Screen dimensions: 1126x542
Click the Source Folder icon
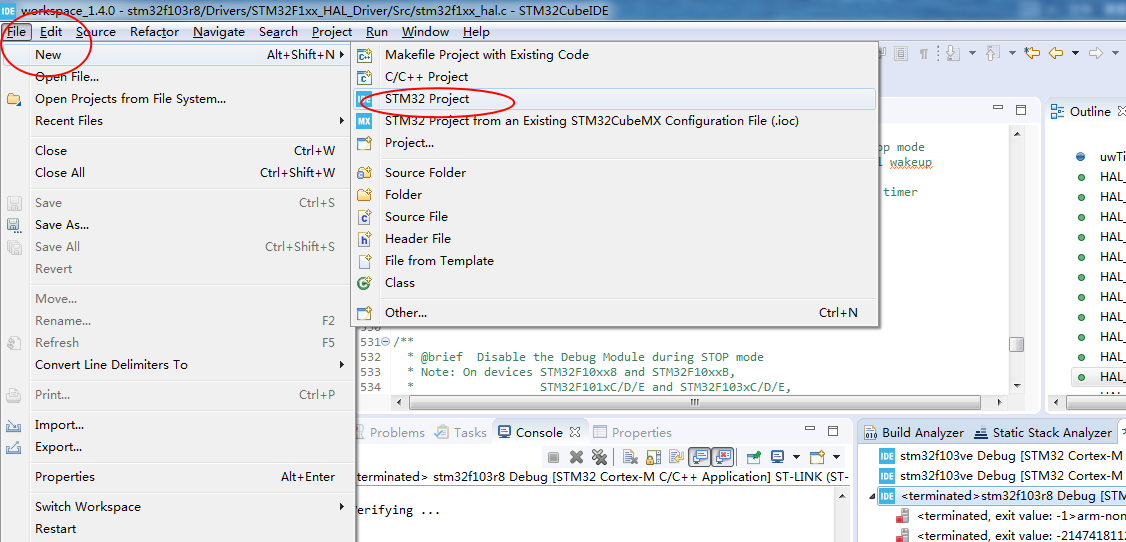tap(364, 172)
